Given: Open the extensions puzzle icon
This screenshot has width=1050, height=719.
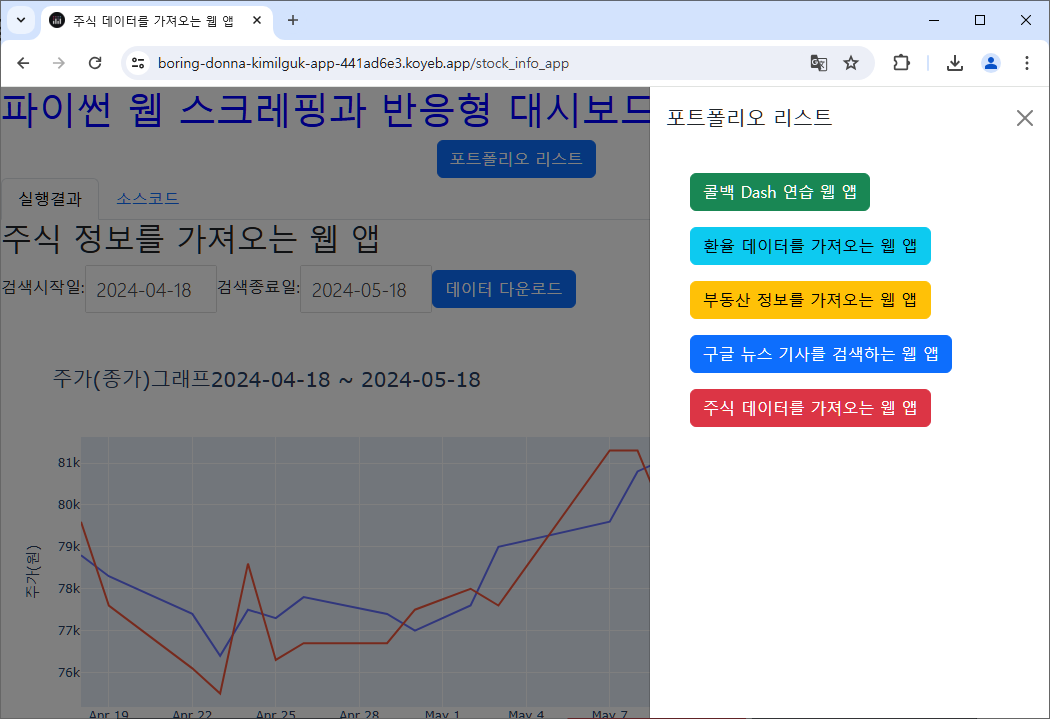Looking at the screenshot, I should click(x=901, y=63).
